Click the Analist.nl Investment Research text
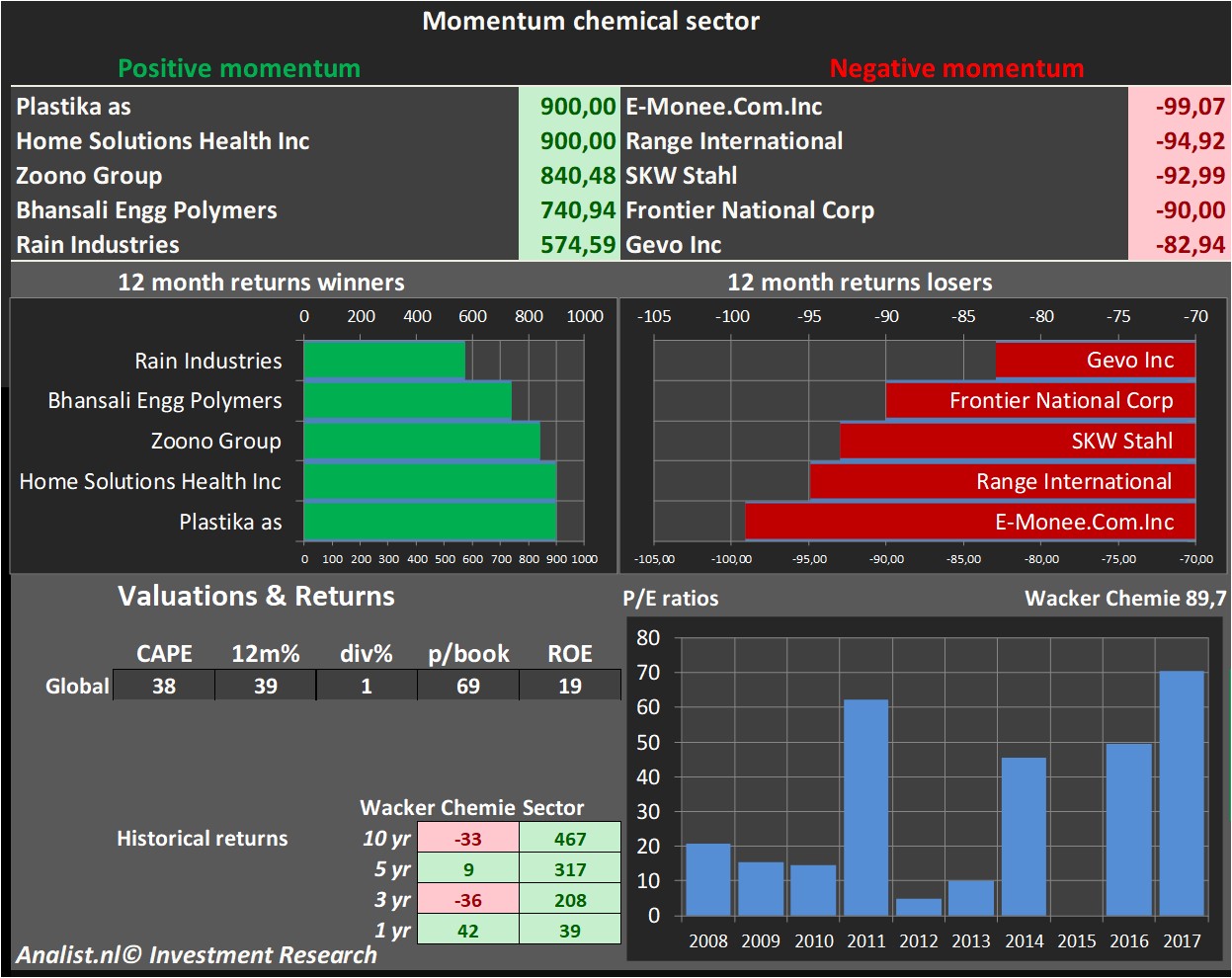 pyautogui.click(x=197, y=955)
